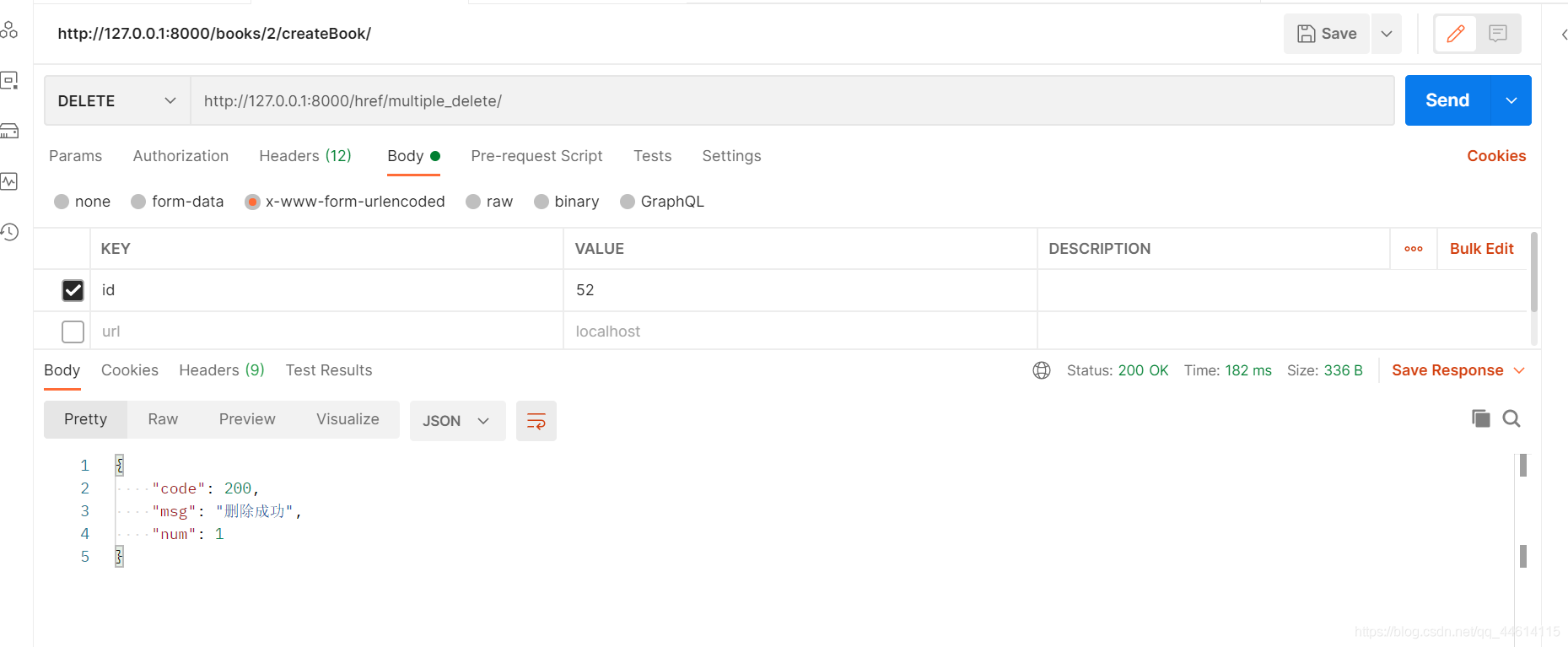This screenshot has height=647, width=1568.
Task: Open the APIs sidebar icon
Action: 8,30
